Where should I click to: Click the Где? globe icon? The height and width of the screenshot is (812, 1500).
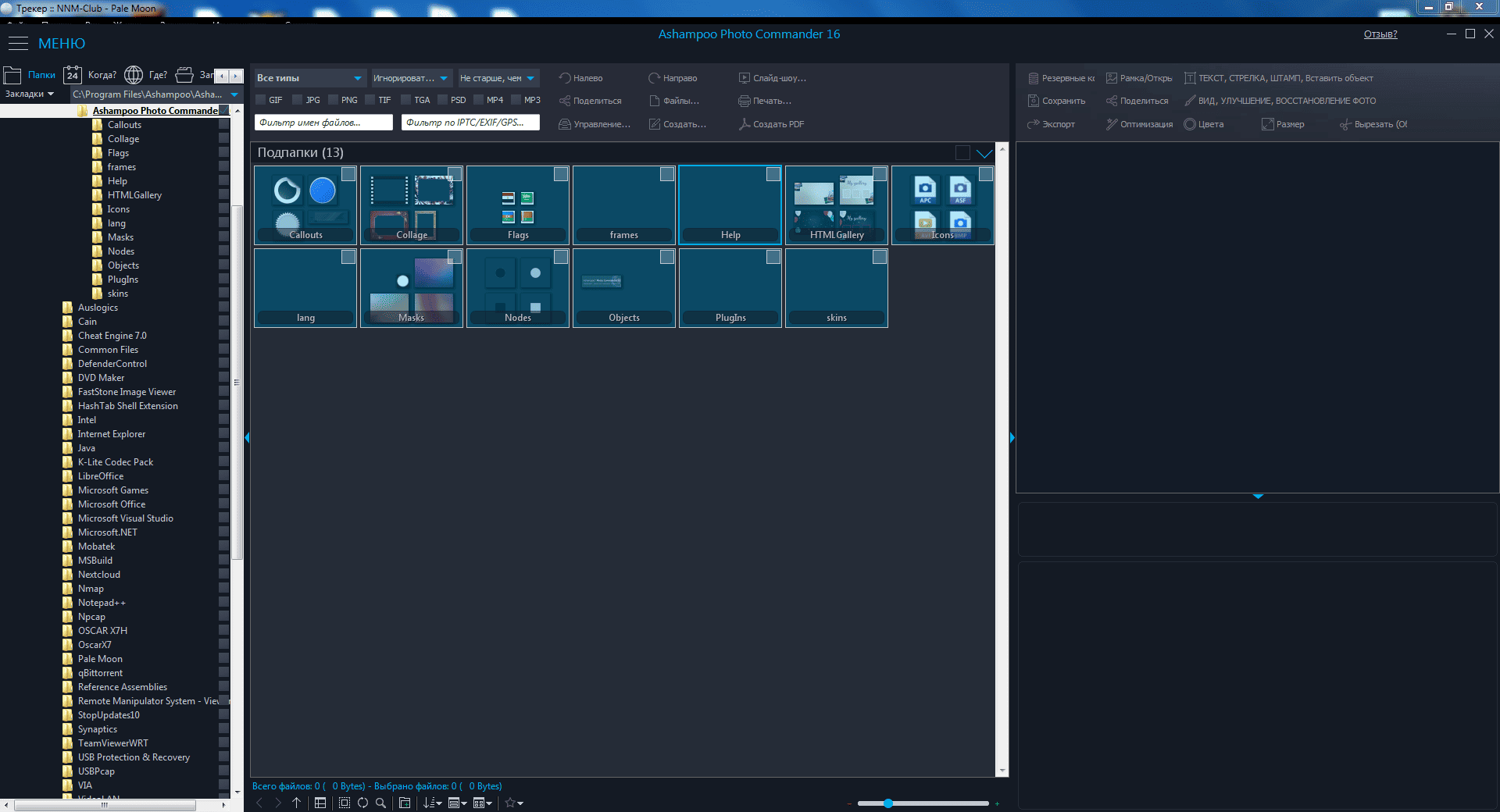(x=134, y=75)
